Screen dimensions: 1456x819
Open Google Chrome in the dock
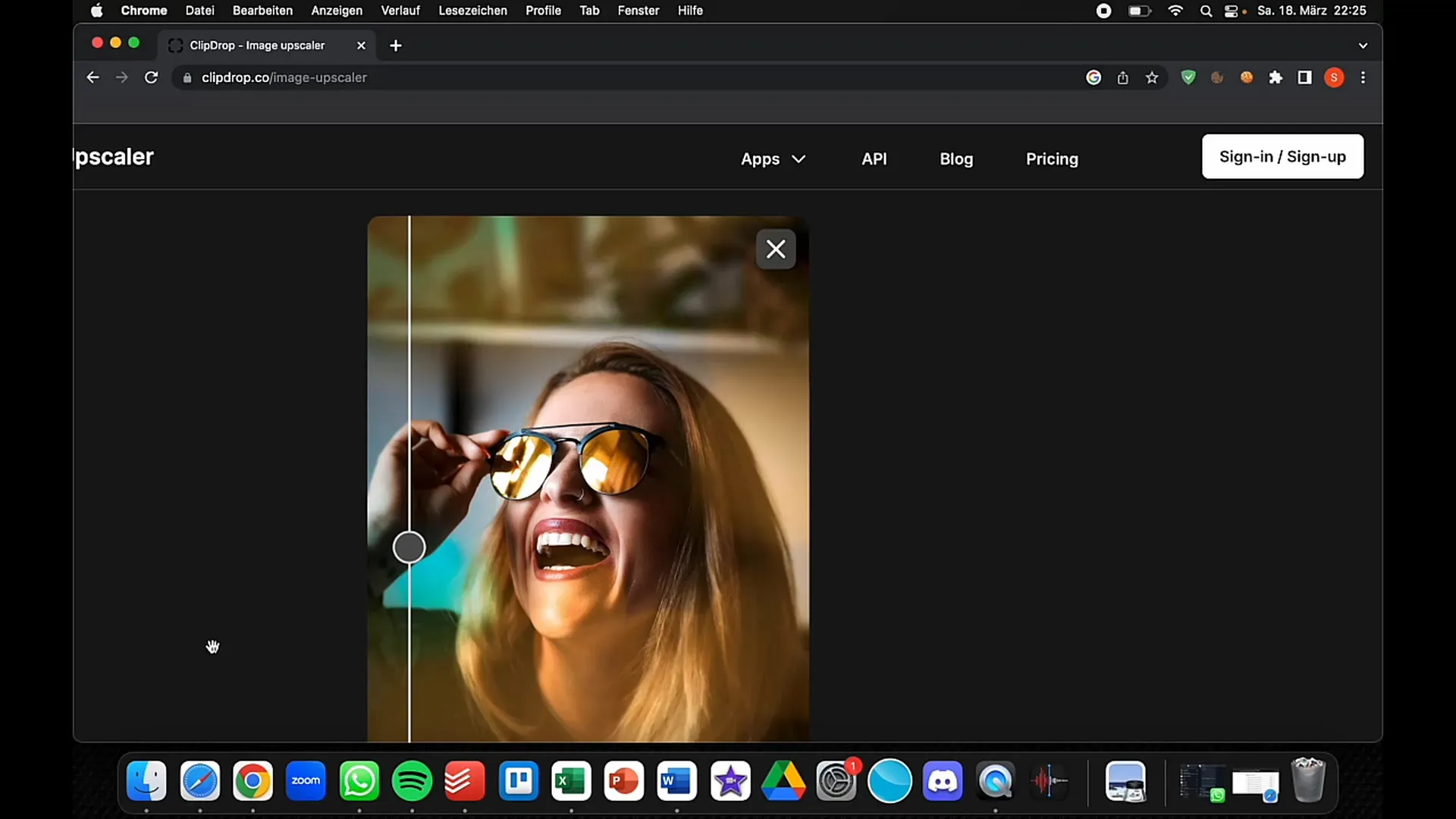[253, 781]
